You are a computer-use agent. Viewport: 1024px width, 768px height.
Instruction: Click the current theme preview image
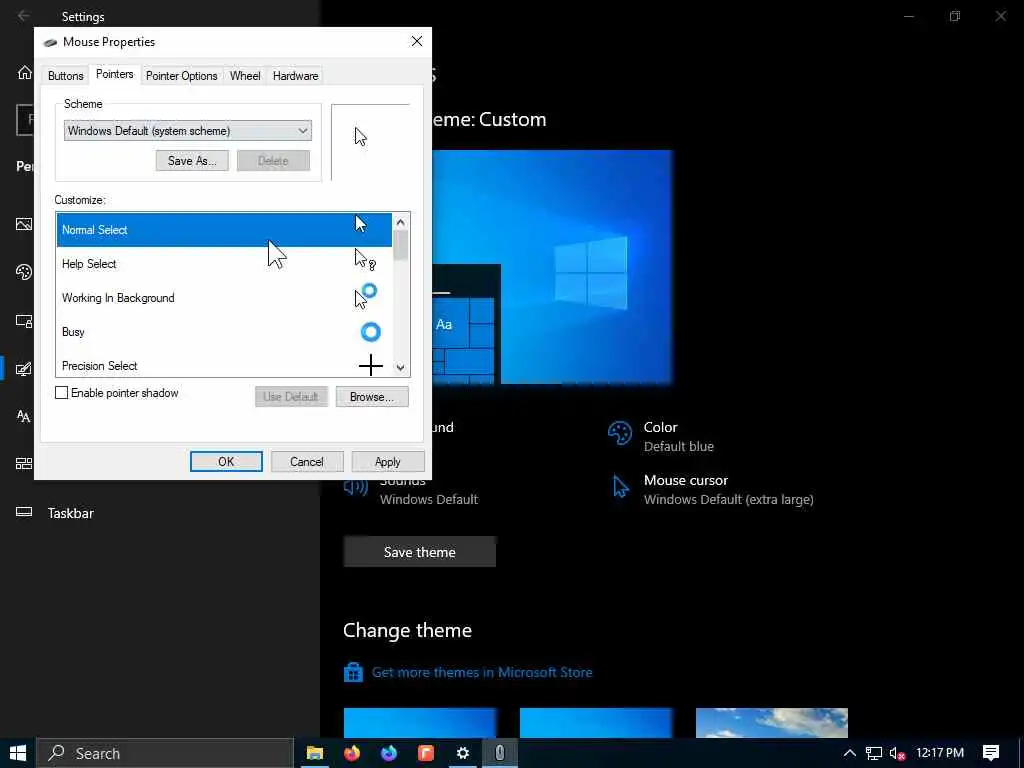point(552,267)
